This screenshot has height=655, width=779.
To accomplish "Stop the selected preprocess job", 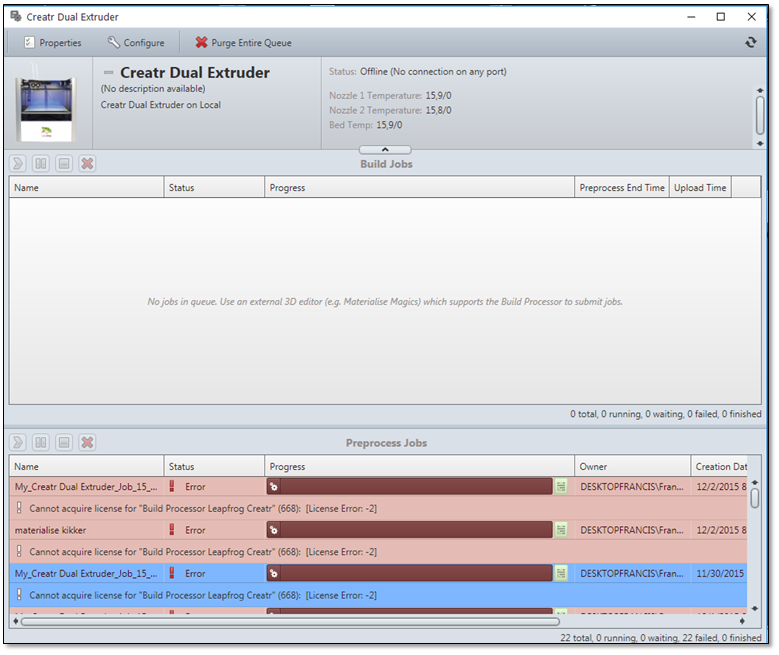I will pyautogui.click(x=64, y=442).
